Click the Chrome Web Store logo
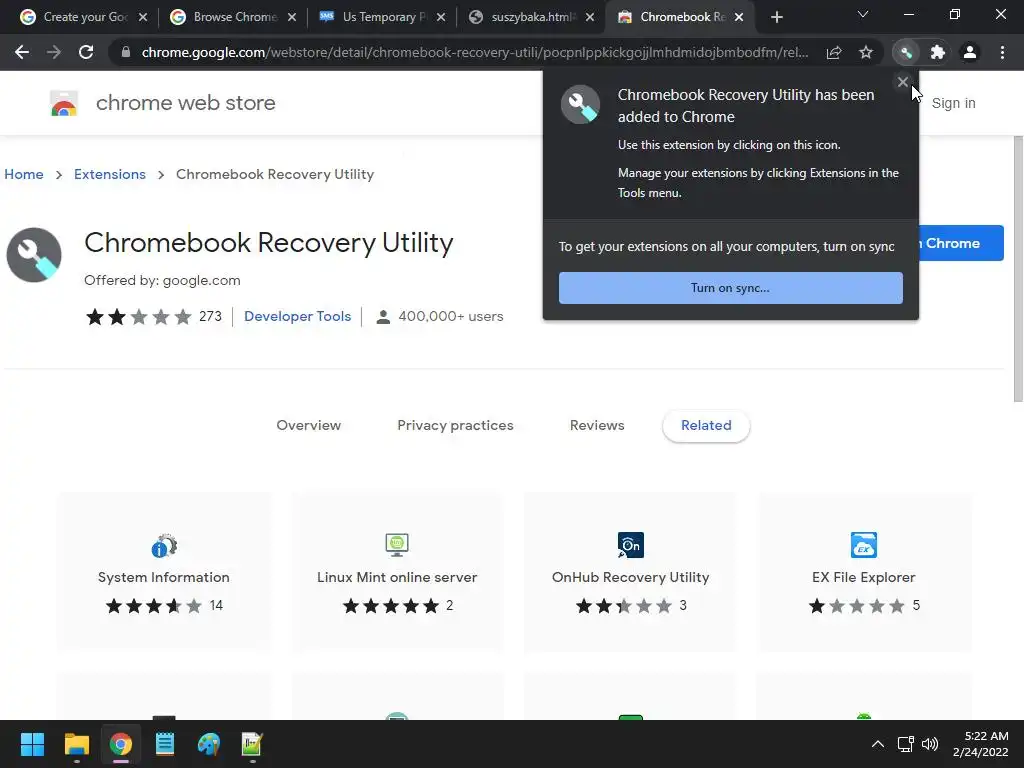The image size is (1024, 768). pyautogui.click(x=64, y=103)
